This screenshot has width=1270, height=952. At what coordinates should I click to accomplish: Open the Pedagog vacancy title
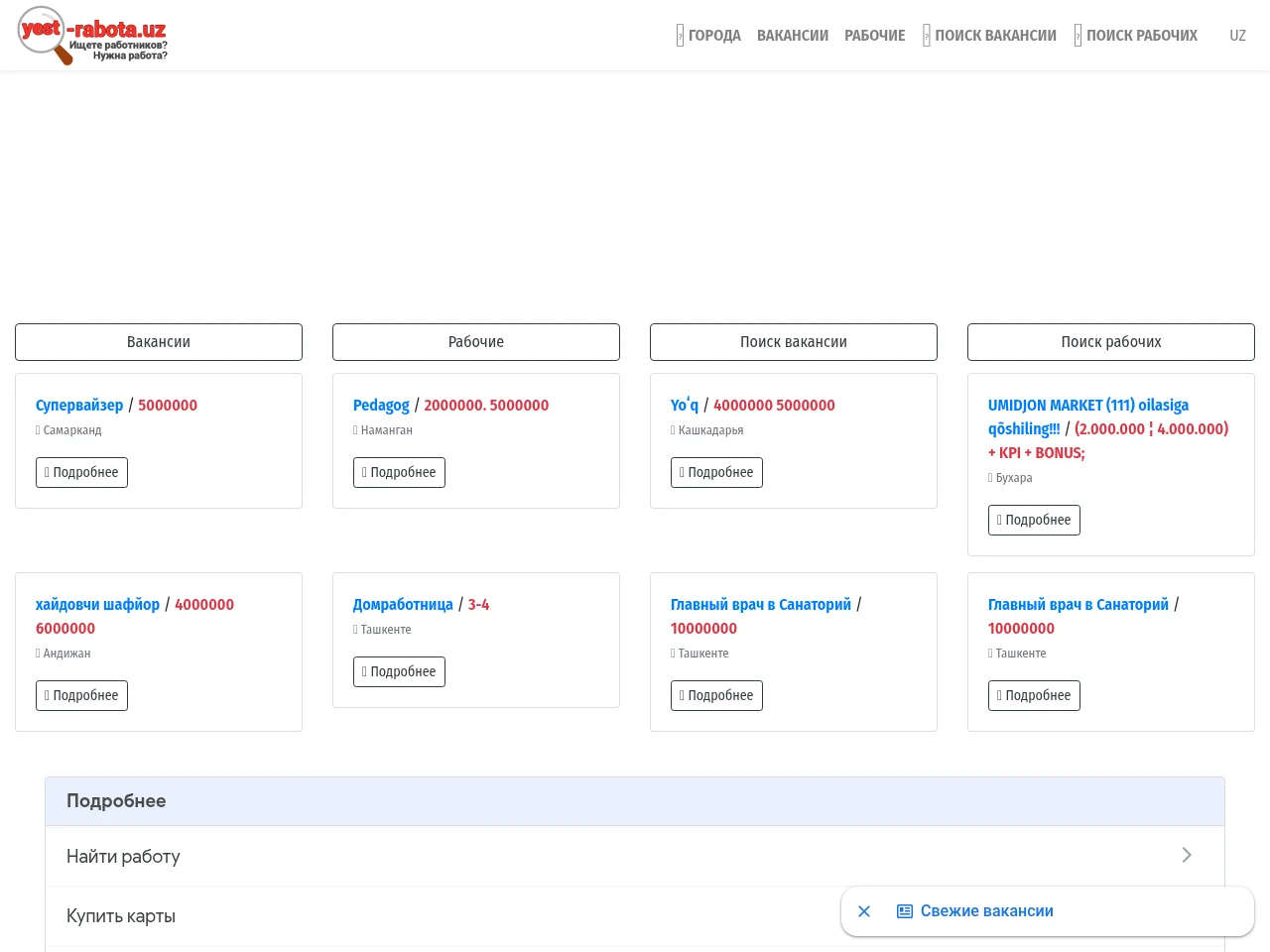pyautogui.click(x=381, y=406)
